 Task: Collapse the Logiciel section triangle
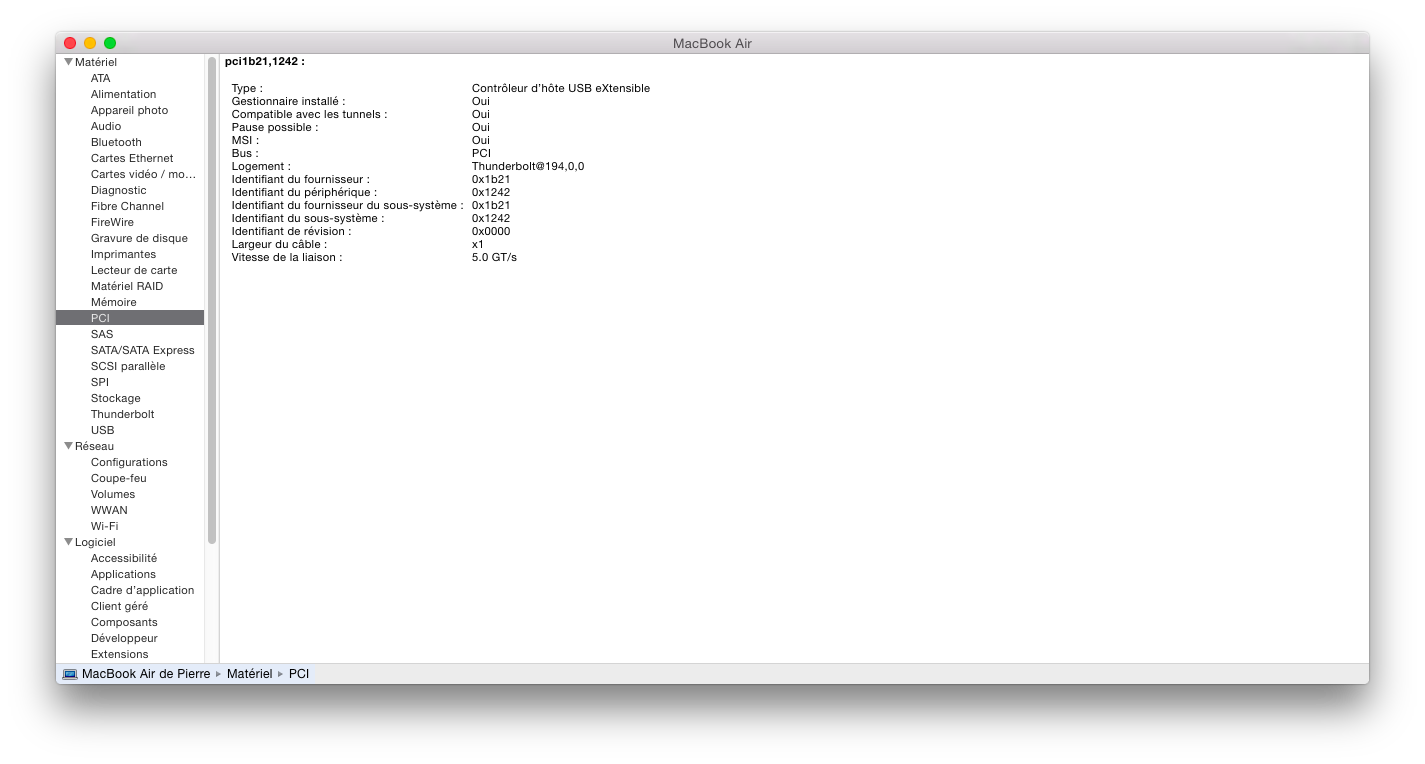click(x=68, y=542)
